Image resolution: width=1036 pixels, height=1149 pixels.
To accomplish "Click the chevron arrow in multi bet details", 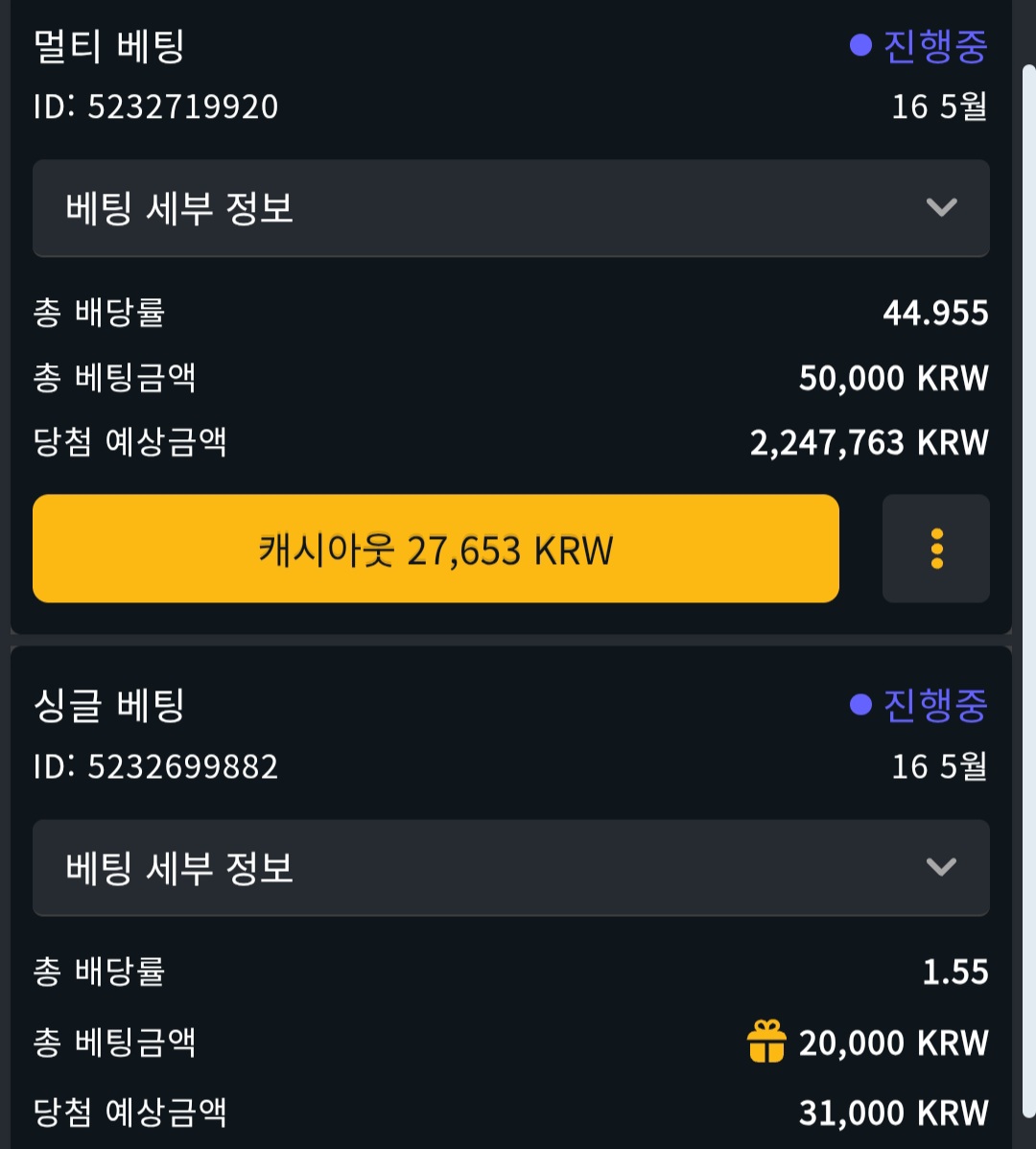I will click(941, 207).
